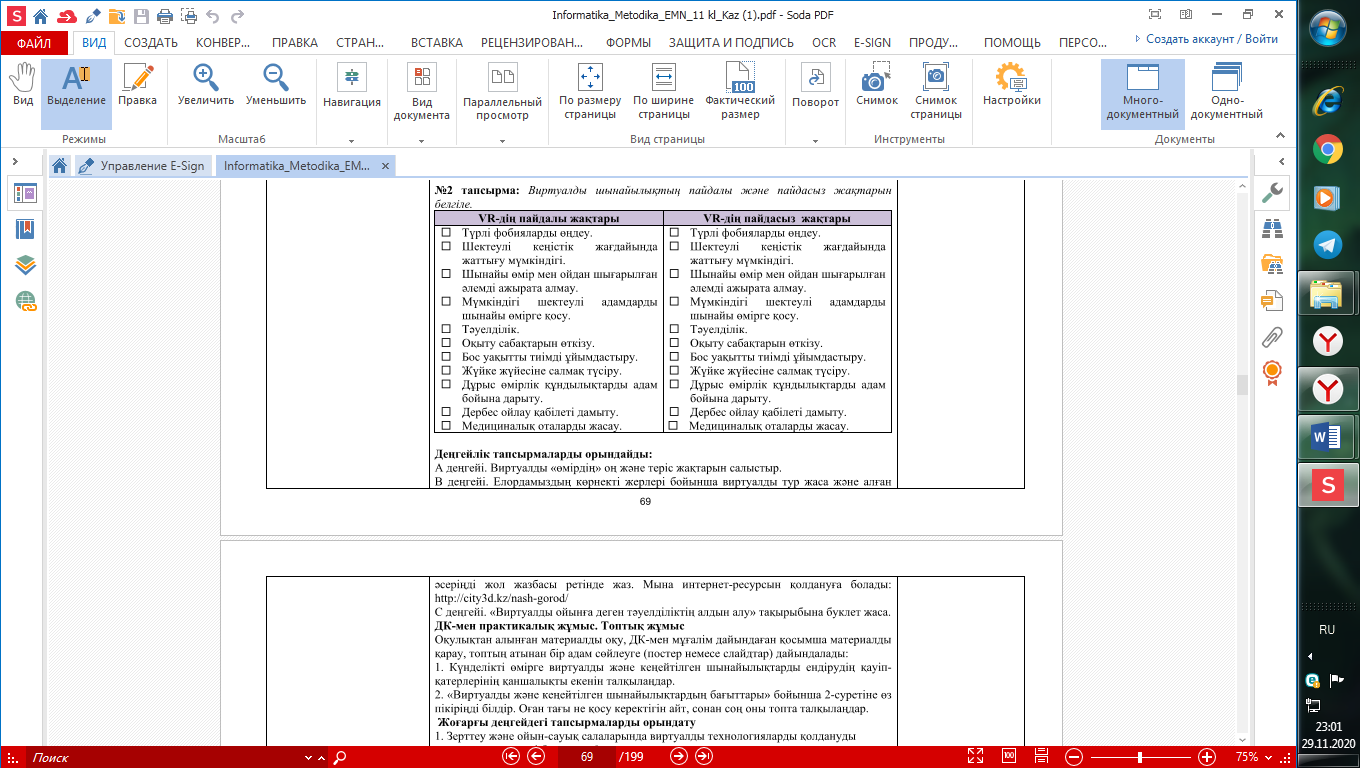
Task: Click the home tab button in document bar
Action: [60, 166]
